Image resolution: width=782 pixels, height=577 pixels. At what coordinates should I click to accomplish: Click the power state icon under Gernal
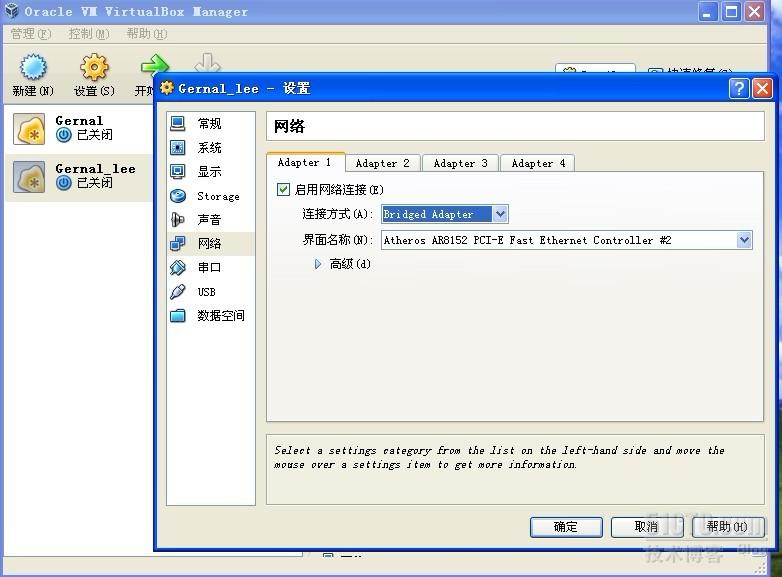[x=63, y=135]
